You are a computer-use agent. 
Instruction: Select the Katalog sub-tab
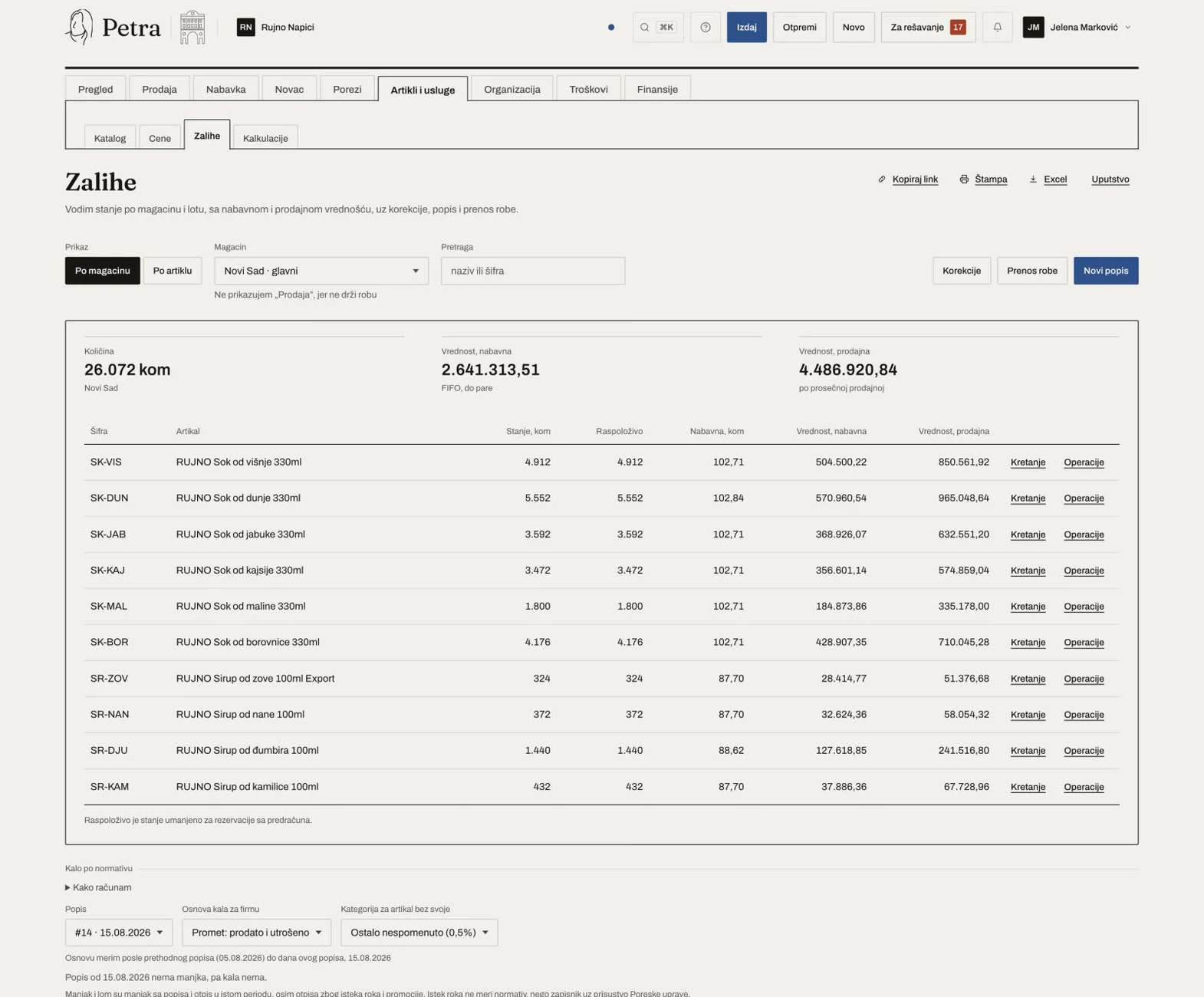110,138
